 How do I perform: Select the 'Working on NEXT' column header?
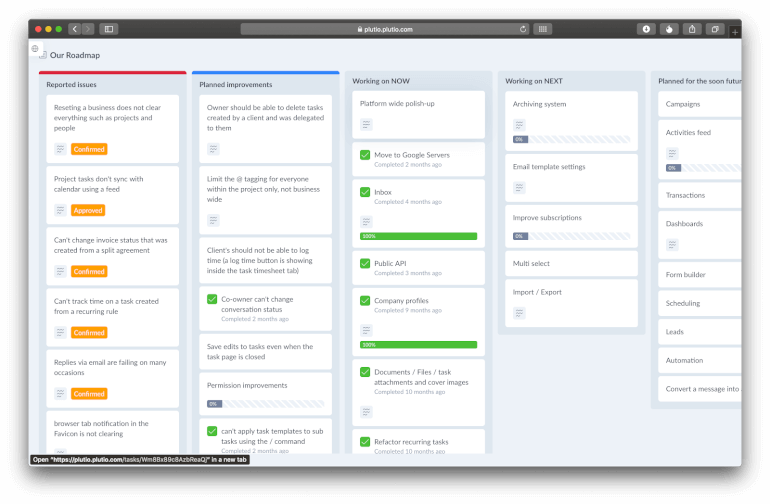pos(534,81)
